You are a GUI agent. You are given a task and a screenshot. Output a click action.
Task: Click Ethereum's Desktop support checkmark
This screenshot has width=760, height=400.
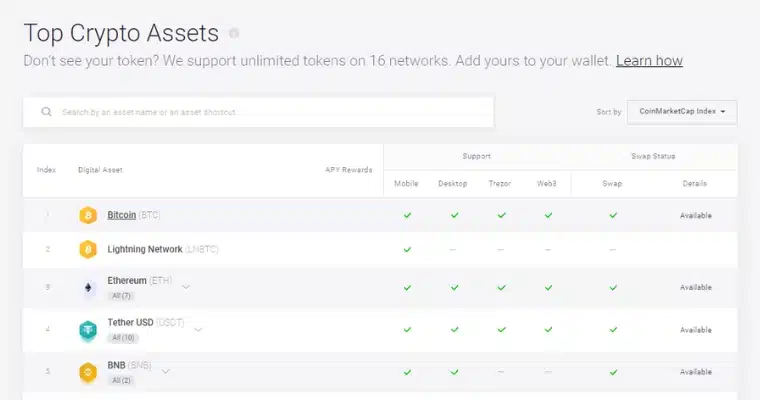pos(454,288)
